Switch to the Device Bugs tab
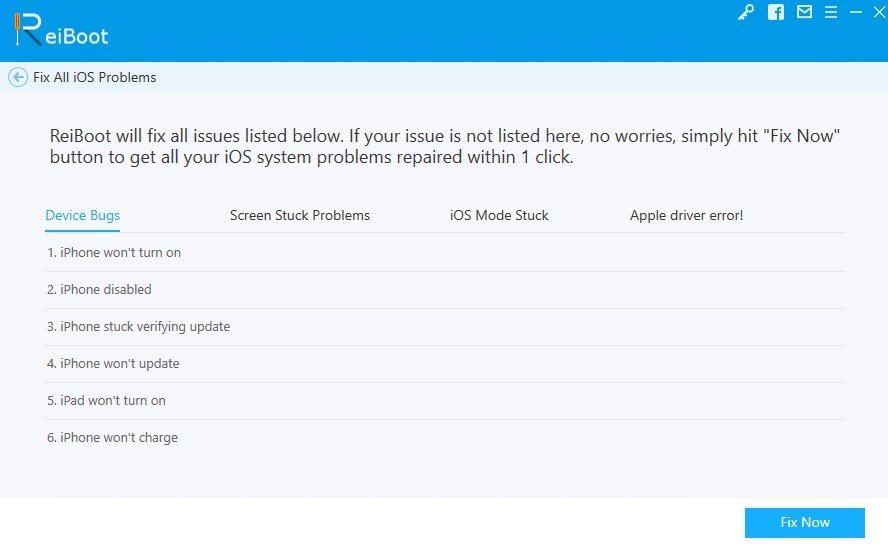 click(83, 215)
